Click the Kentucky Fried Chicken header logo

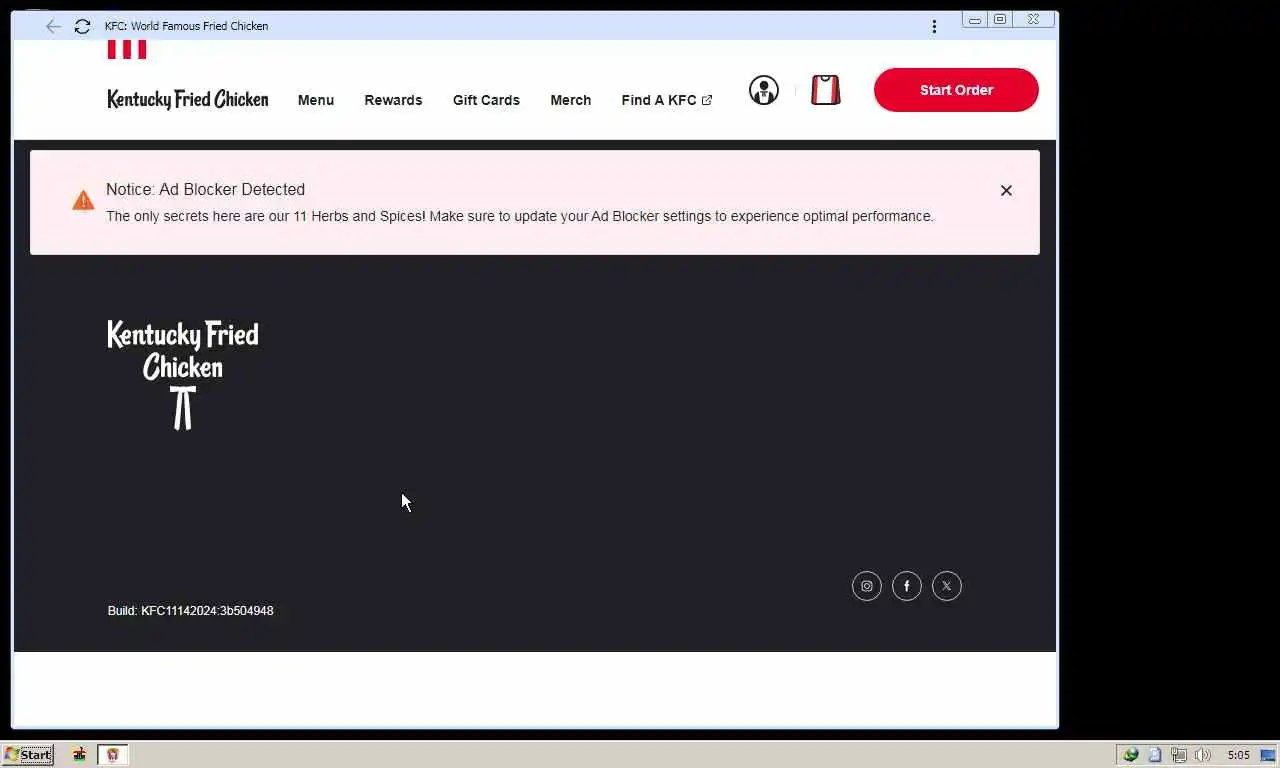[x=188, y=99]
